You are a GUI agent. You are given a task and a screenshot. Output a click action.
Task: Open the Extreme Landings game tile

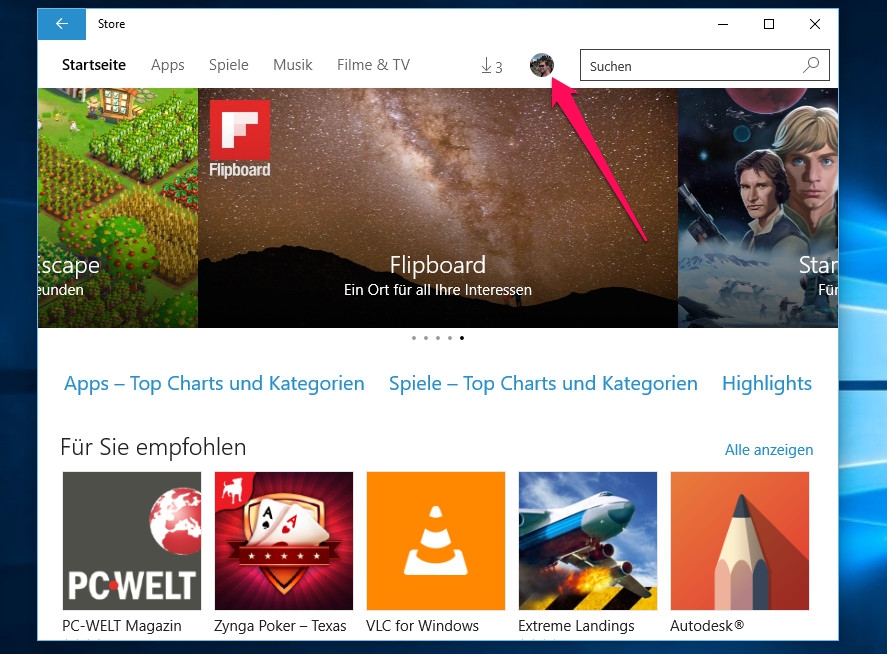[x=588, y=541]
